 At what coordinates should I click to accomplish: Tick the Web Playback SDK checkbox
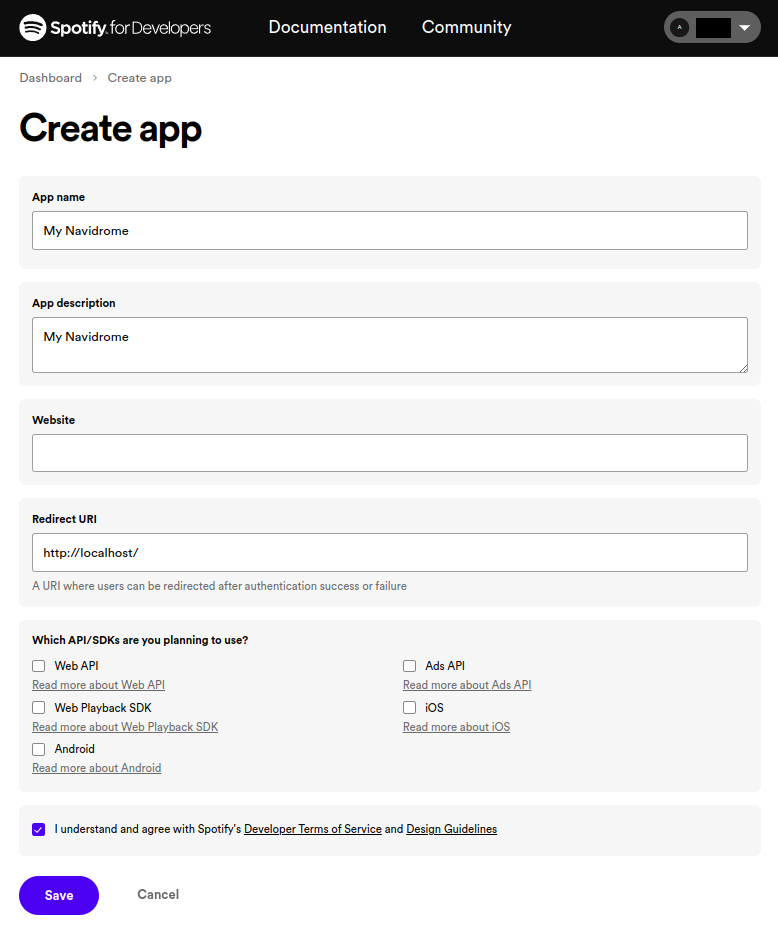[39, 708]
